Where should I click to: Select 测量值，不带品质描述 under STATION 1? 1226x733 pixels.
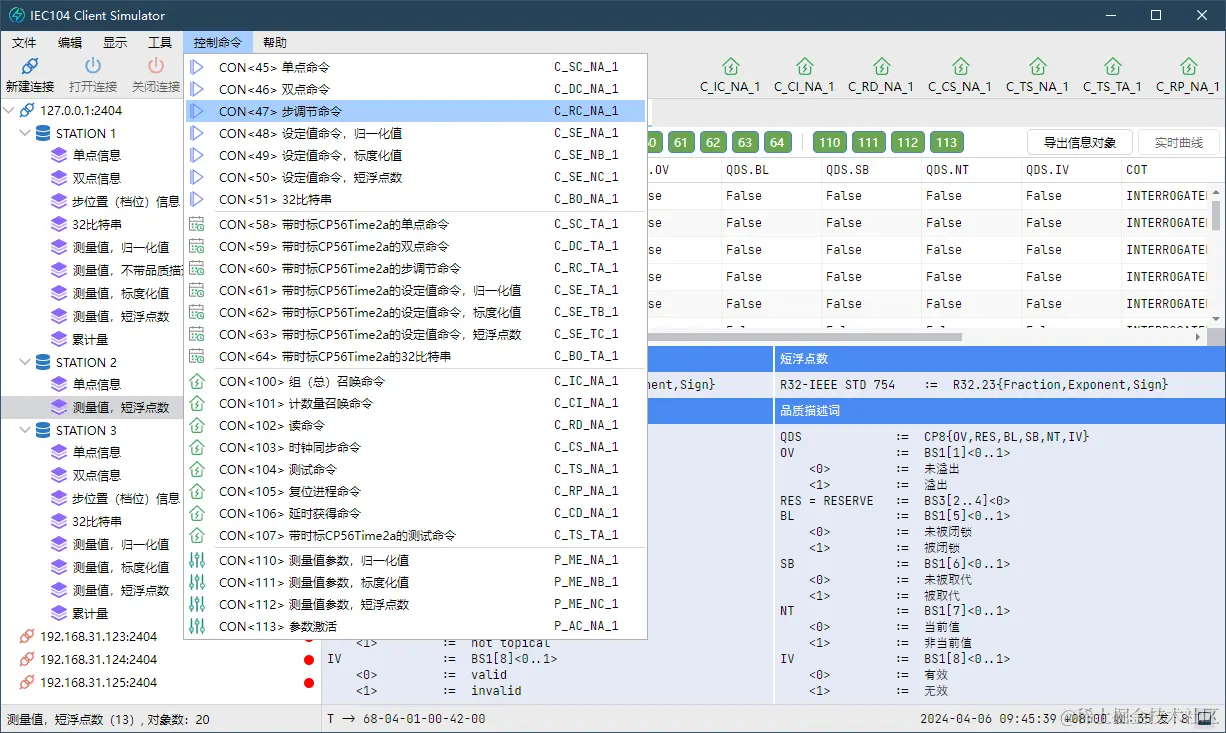[126, 270]
